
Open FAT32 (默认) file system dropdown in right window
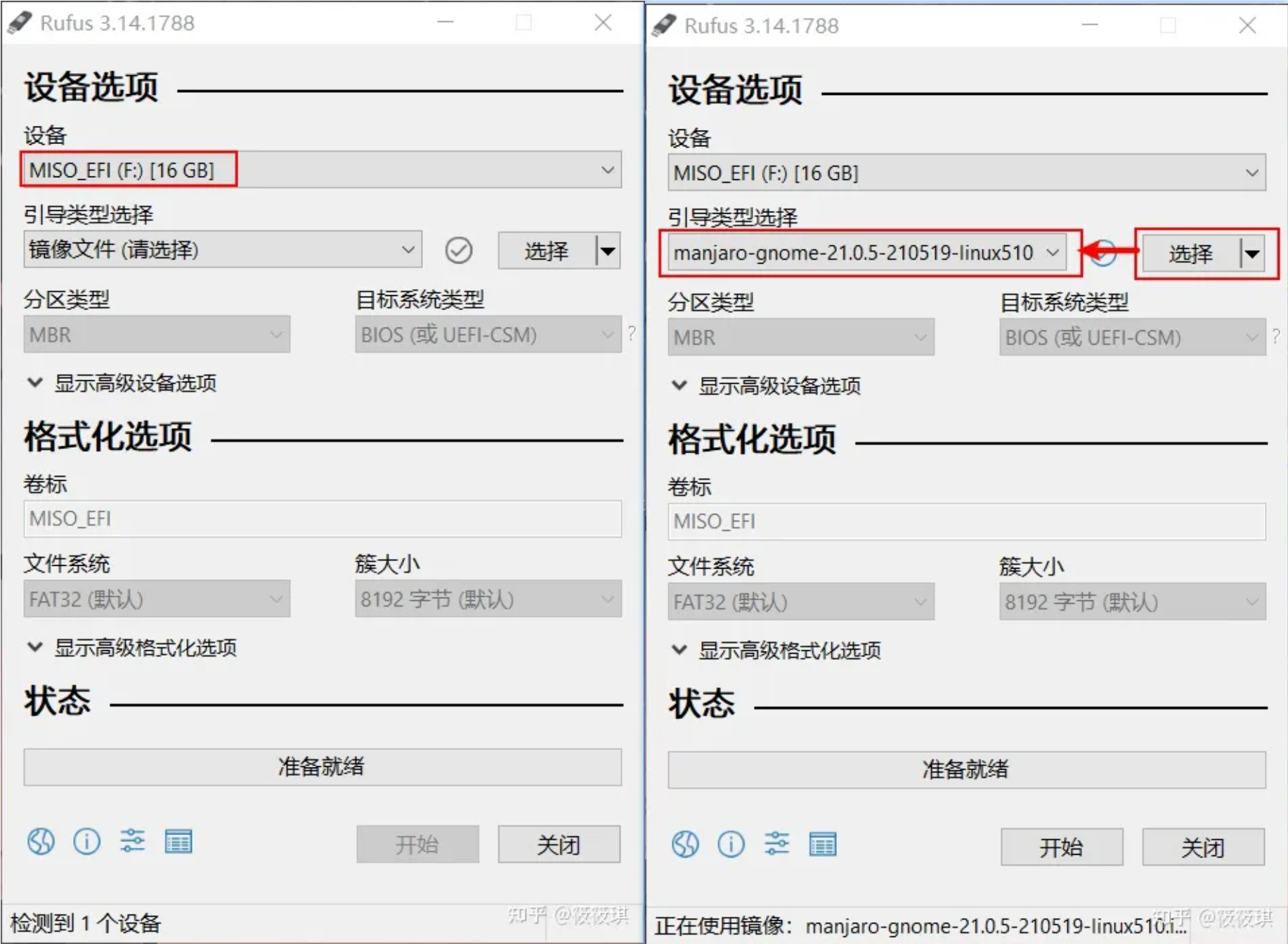(801, 602)
